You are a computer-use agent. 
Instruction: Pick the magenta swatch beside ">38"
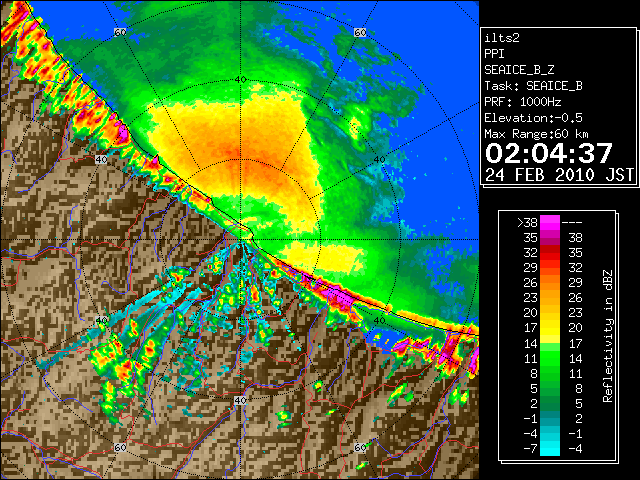550,223
